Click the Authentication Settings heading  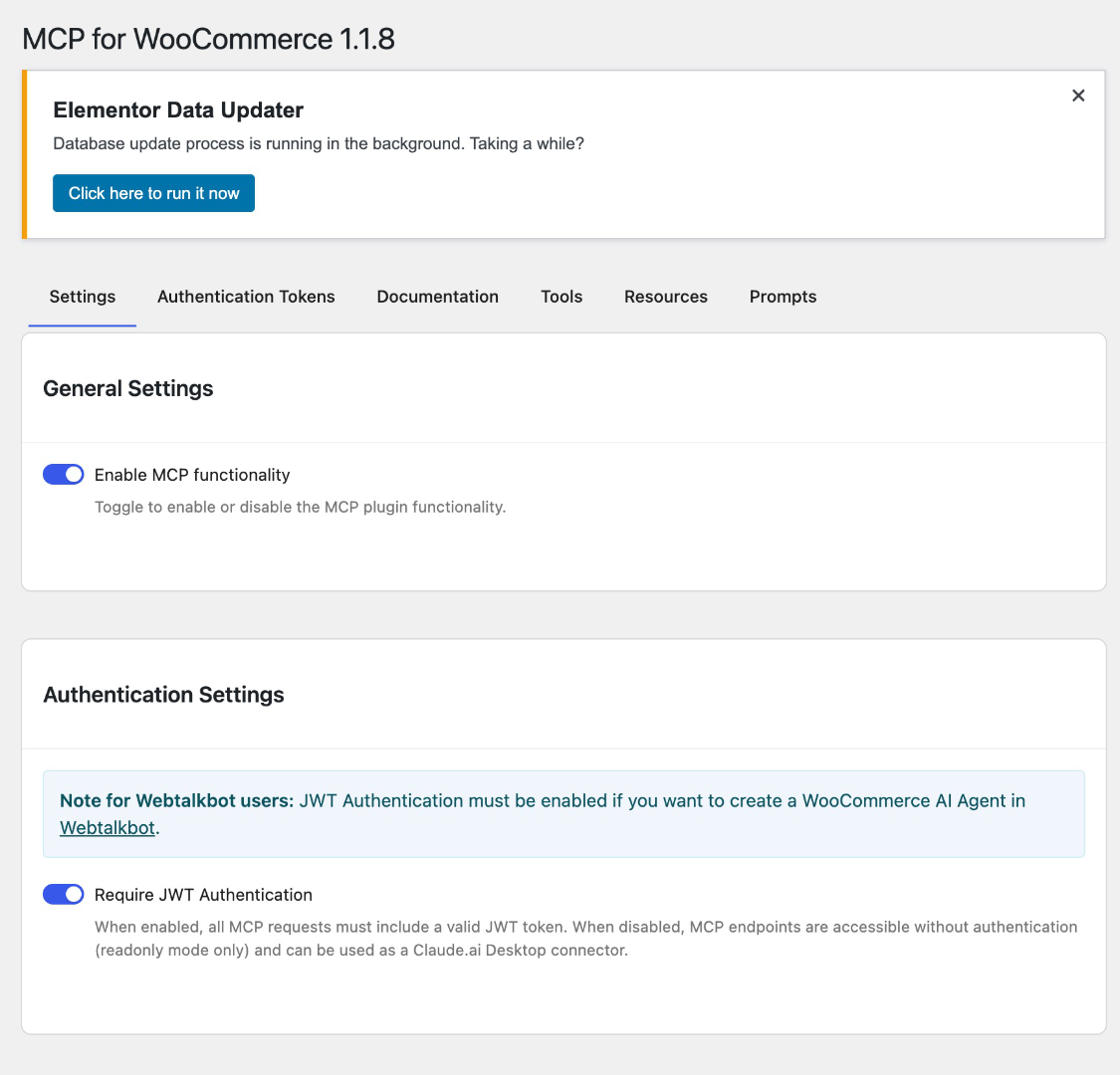[164, 695]
